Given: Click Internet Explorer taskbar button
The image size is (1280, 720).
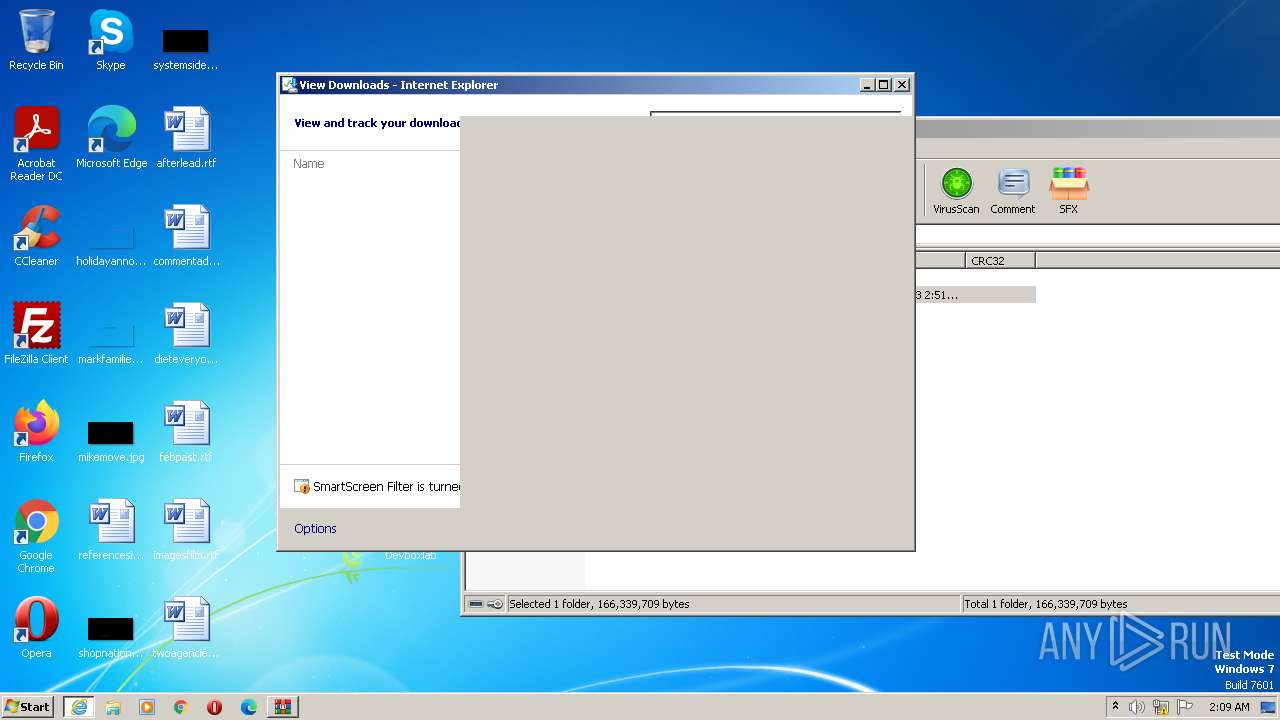Looking at the screenshot, I should pyautogui.click(x=79, y=707).
